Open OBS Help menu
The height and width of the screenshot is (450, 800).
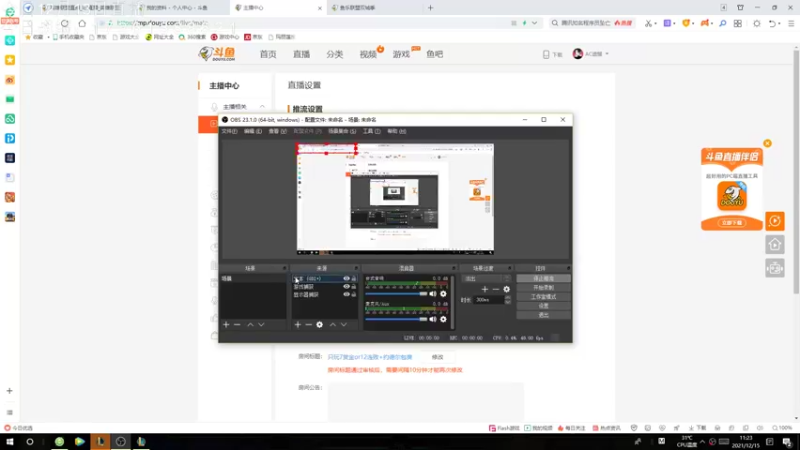(x=396, y=131)
